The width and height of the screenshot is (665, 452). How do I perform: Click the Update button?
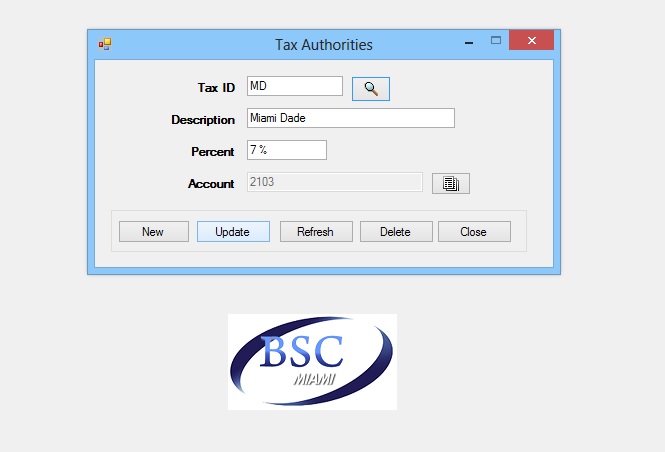pos(233,232)
